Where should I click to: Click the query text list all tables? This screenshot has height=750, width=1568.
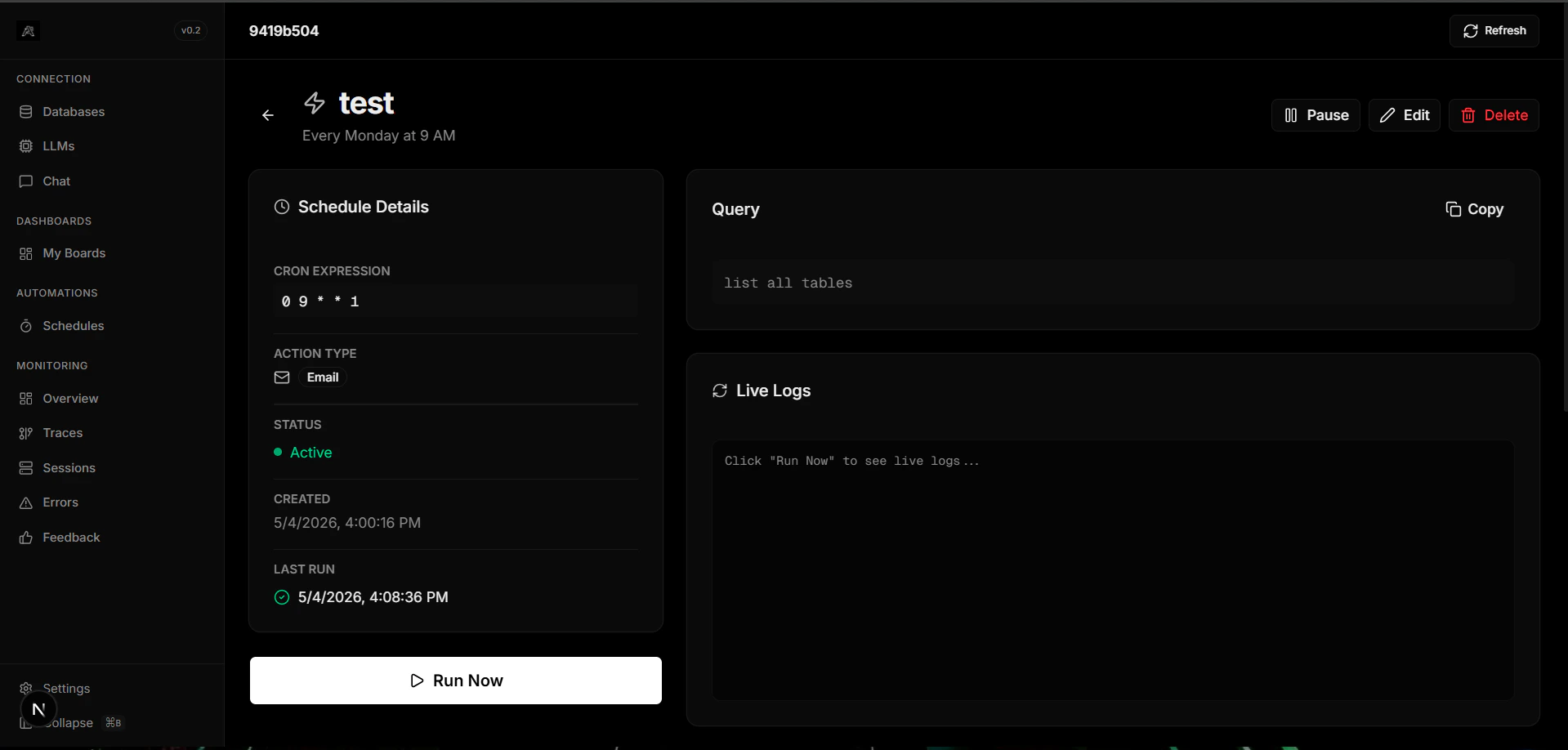[x=788, y=283]
